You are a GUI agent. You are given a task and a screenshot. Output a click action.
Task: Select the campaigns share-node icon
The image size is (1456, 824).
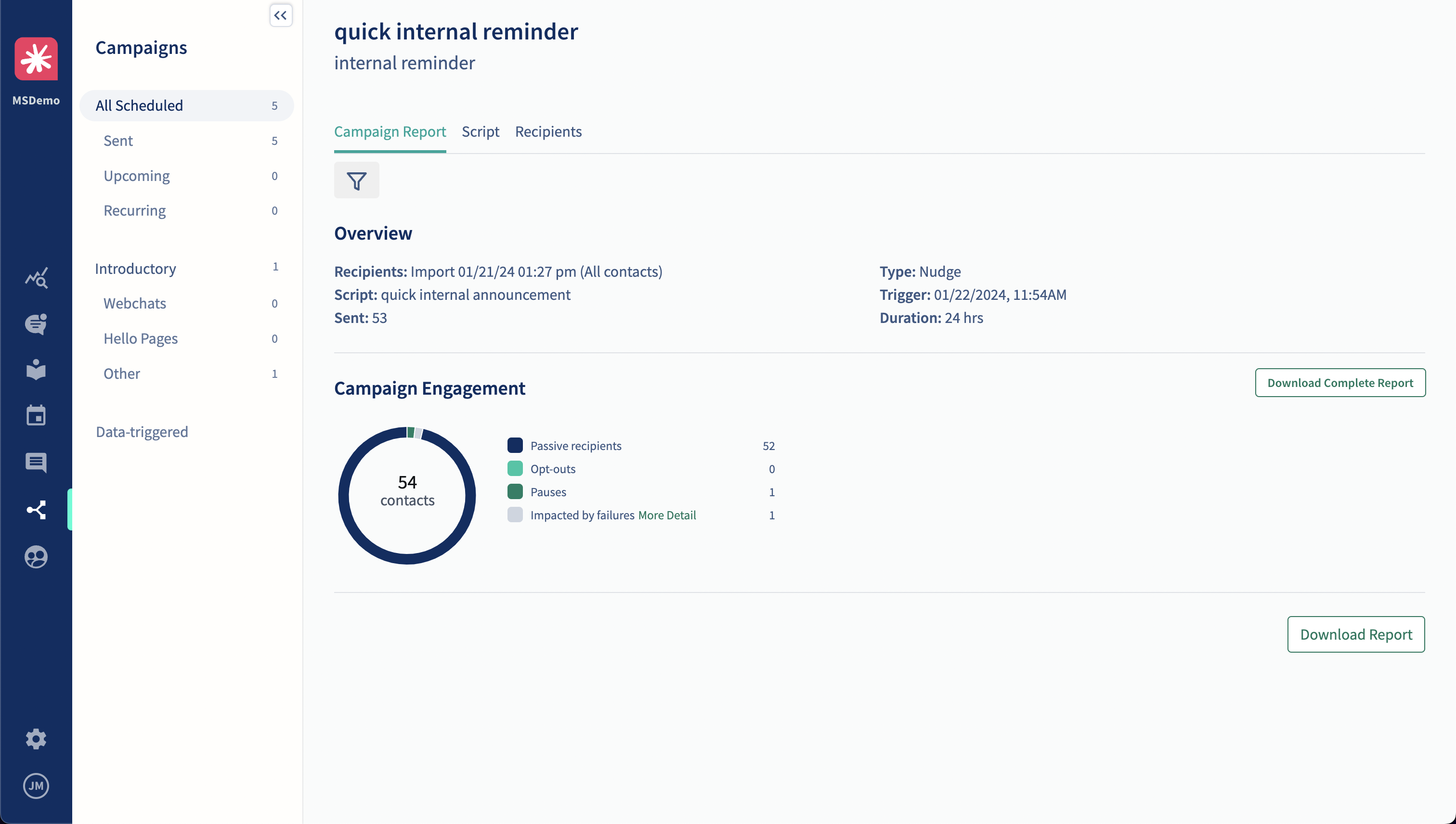tap(36, 510)
